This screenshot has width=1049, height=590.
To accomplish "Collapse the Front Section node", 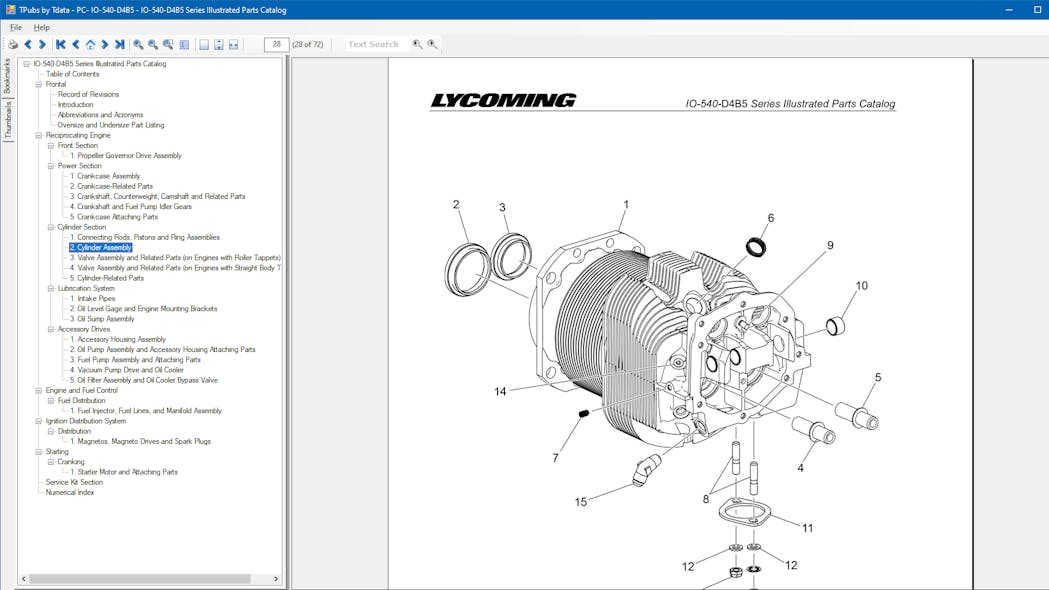I will pos(50,145).
